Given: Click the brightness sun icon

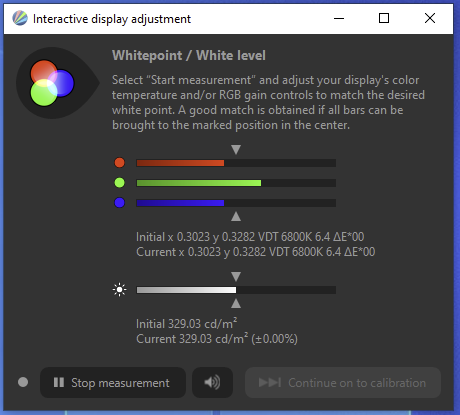Looking at the screenshot, I should click(119, 290).
